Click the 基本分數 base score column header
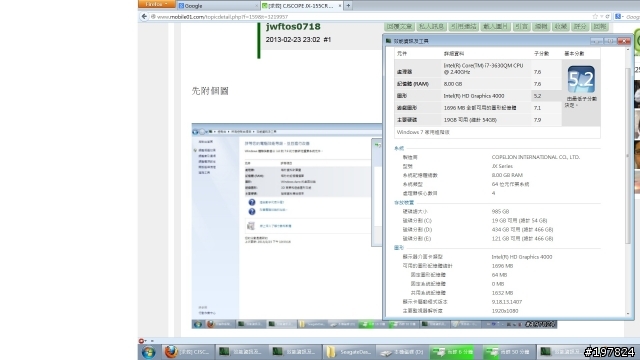 point(574,53)
